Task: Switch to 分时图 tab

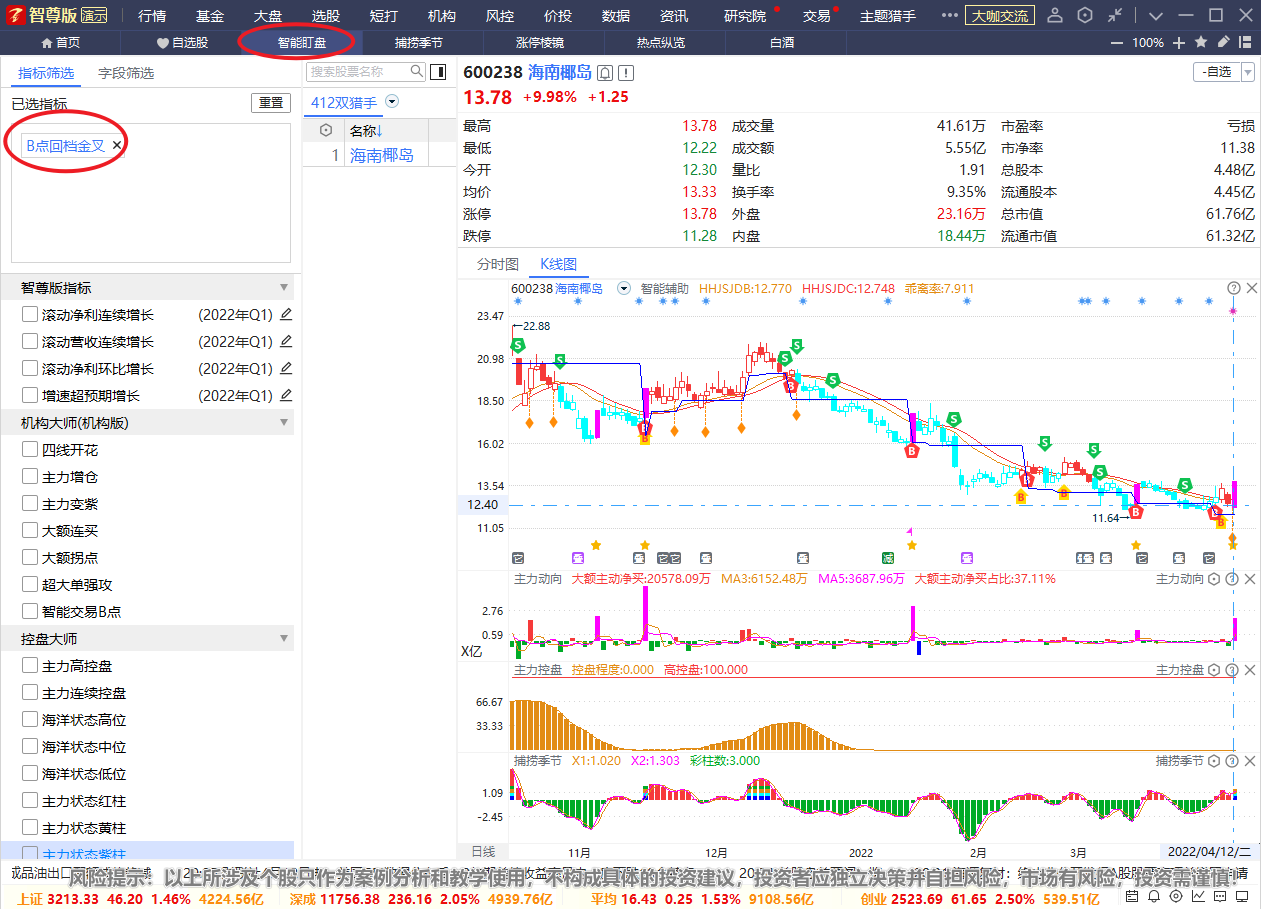Action: [x=497, y=264]
